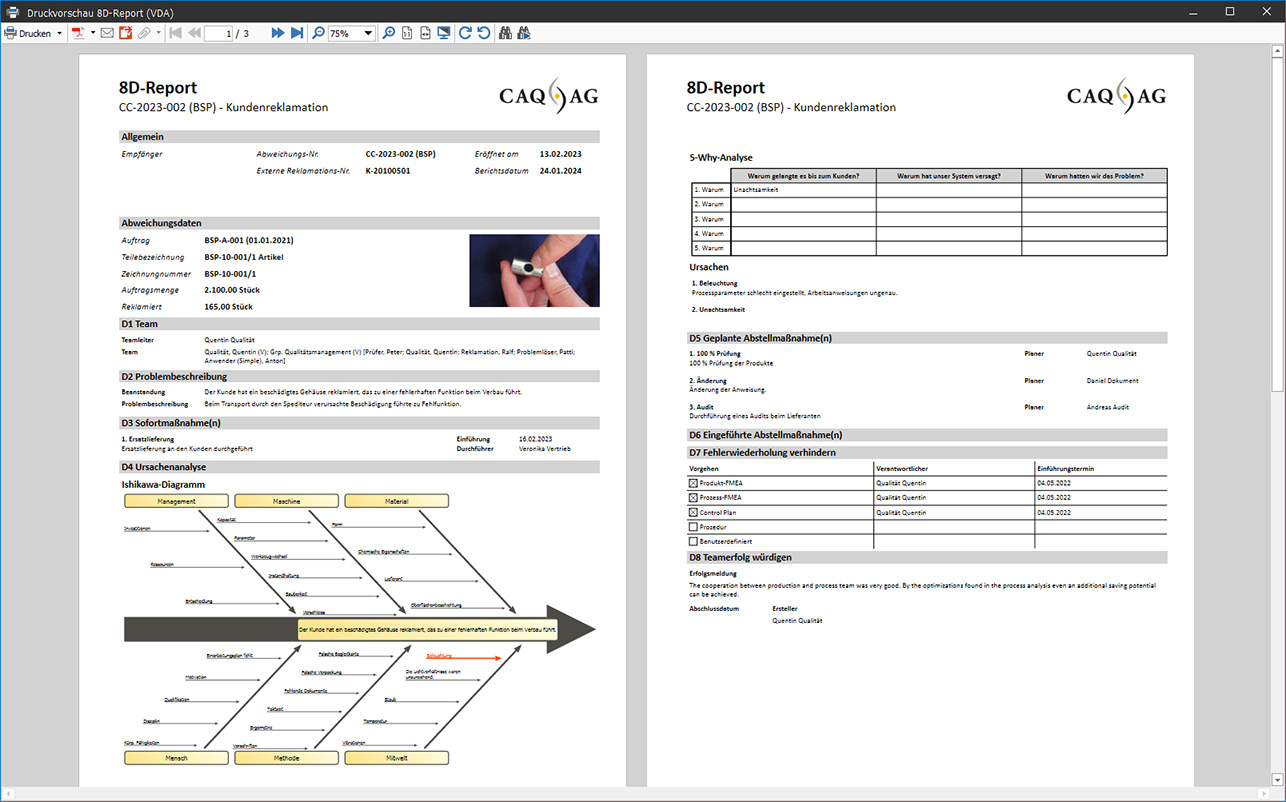The width and height of the screenshot is (1286, 802).
Task: Click the '5-Why-Analyse' heading
Action: (721, 158)
